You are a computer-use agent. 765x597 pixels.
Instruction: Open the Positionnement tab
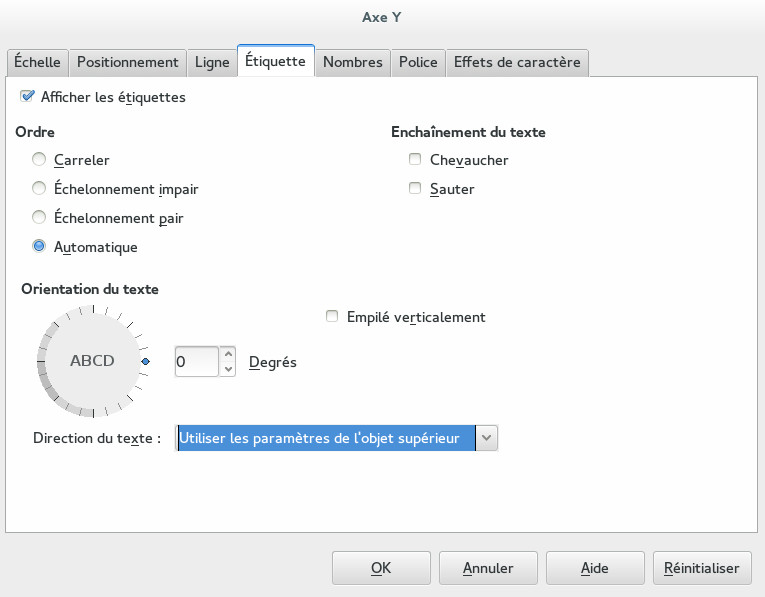point(127,62)
